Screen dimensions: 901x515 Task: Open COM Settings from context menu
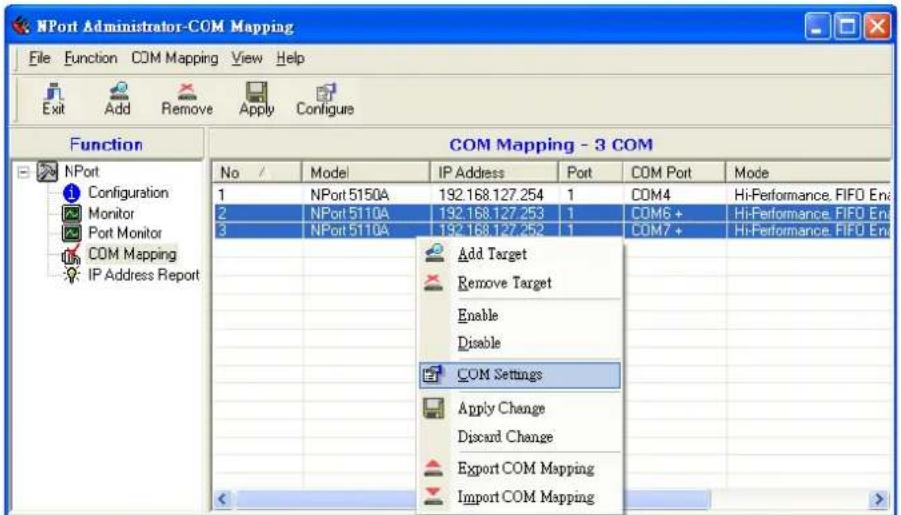(520, 375)
